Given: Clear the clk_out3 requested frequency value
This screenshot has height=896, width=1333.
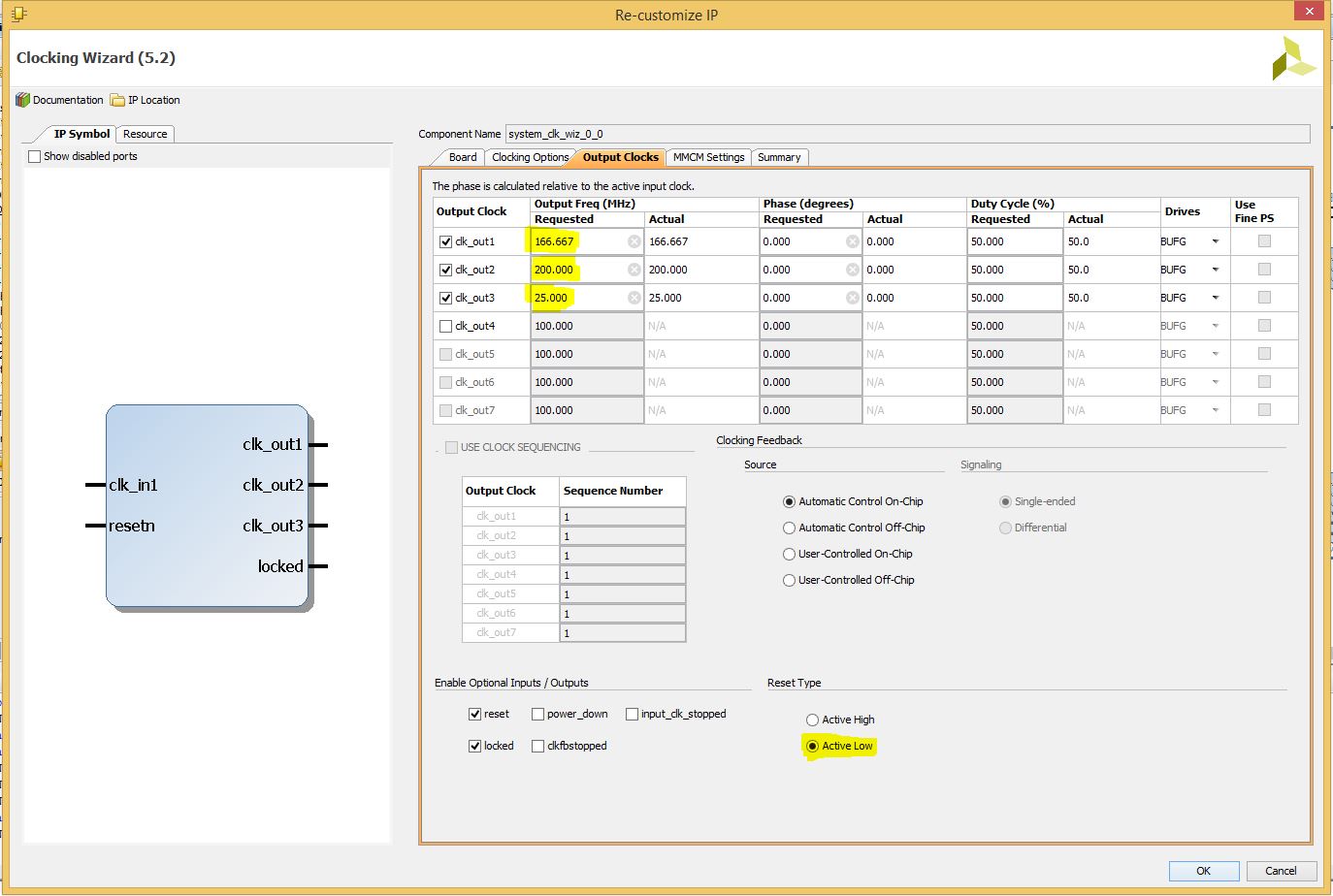Looking at the screenshot, I should [634, 298].
